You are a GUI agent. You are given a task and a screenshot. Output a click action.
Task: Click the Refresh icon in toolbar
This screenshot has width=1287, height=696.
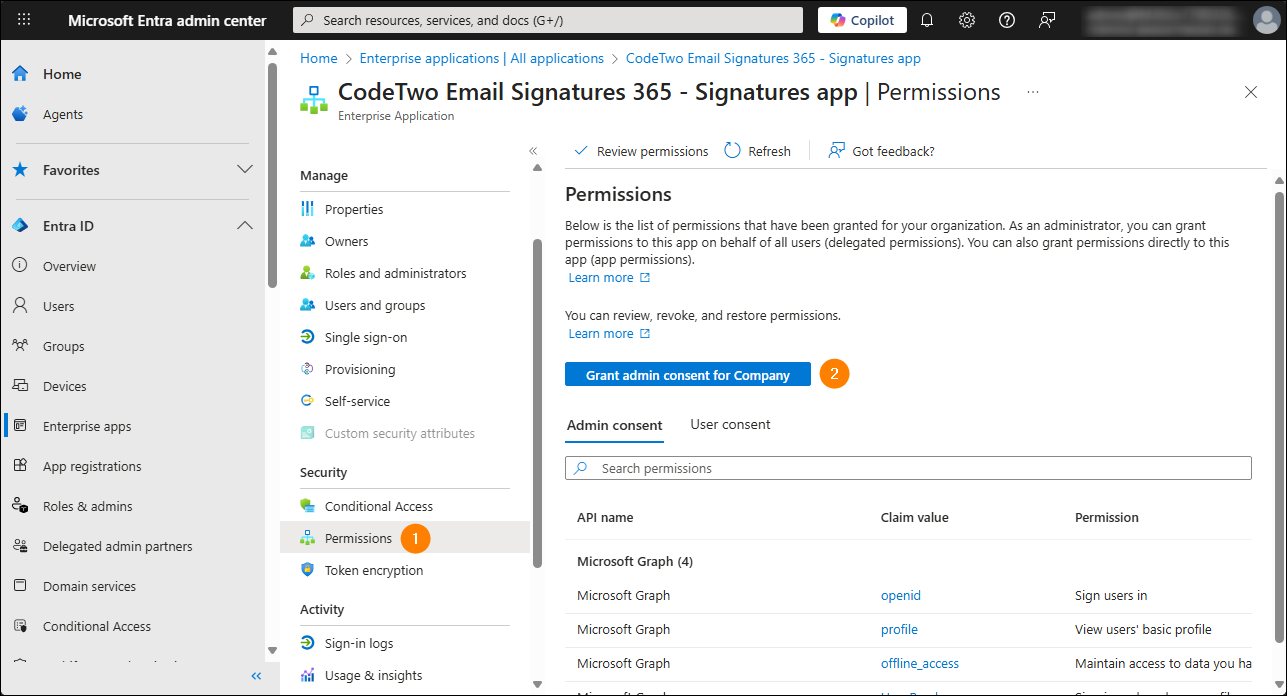click(x=733, y=151)
